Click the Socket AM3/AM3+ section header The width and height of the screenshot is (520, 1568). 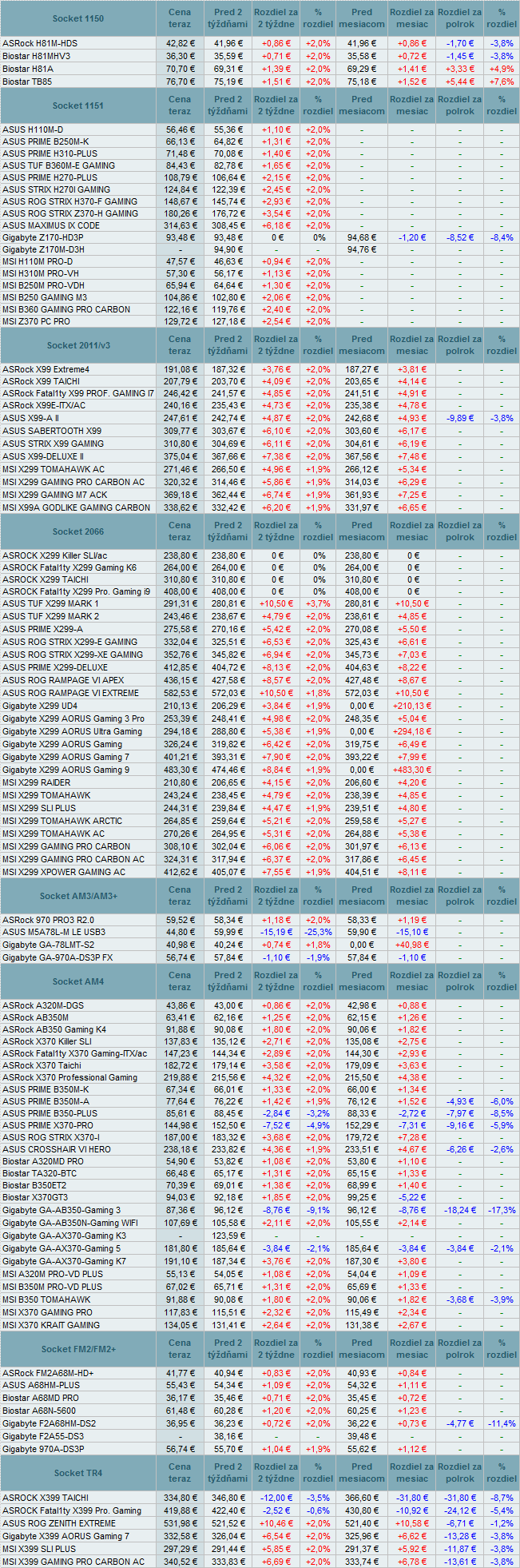[x=78, y=896]
